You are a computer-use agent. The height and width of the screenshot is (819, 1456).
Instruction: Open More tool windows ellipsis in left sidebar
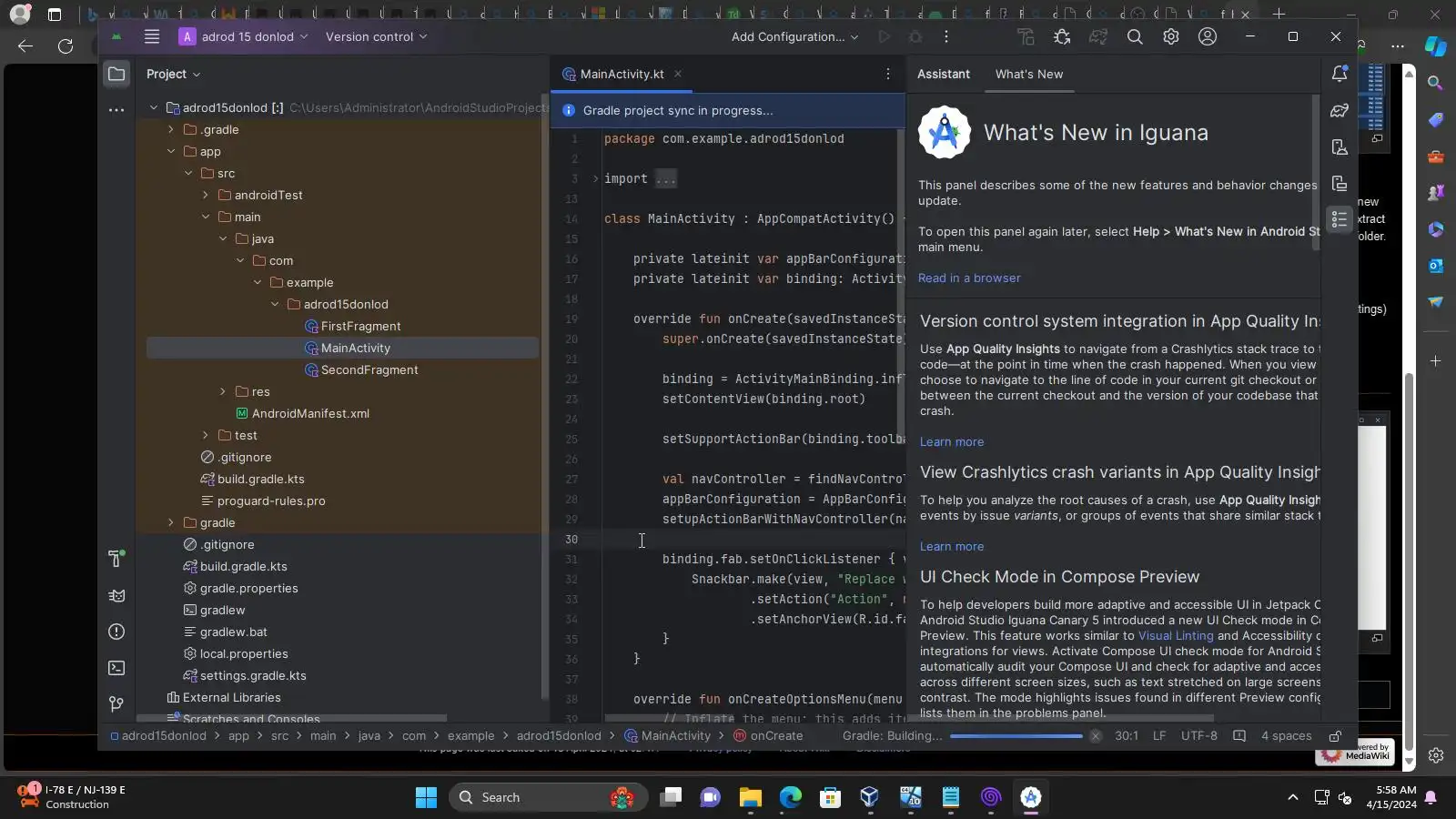click(116, 110)
